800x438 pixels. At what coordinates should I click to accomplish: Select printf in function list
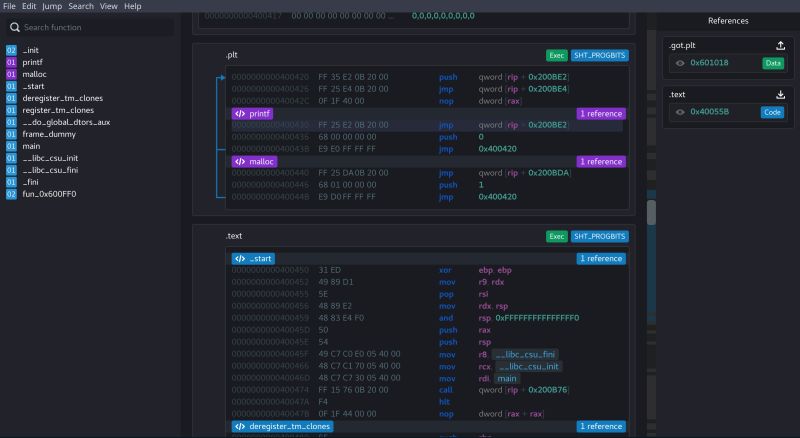click(x=32, y=62)
